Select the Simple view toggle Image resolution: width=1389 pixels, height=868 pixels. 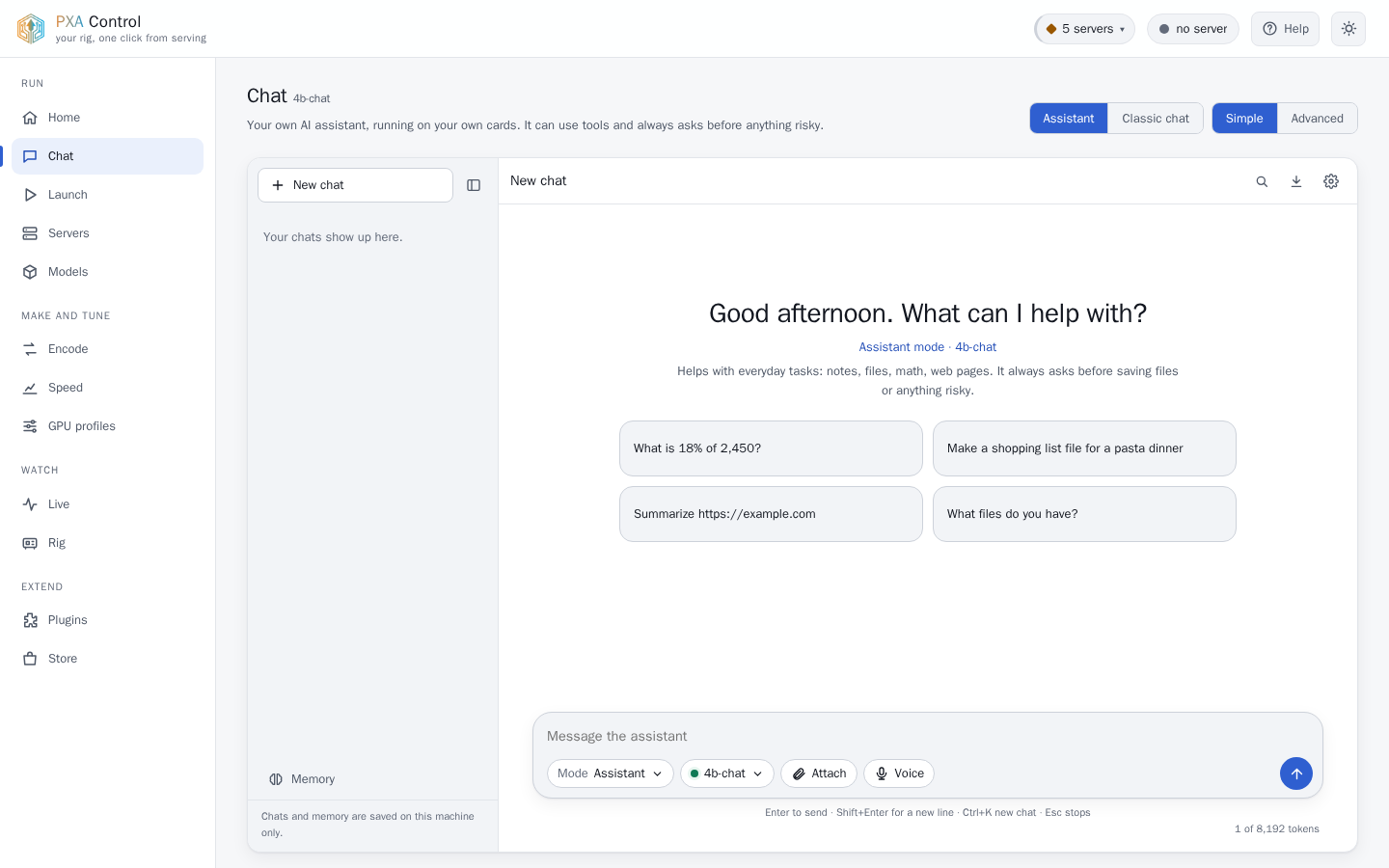tap(1244, 119)
